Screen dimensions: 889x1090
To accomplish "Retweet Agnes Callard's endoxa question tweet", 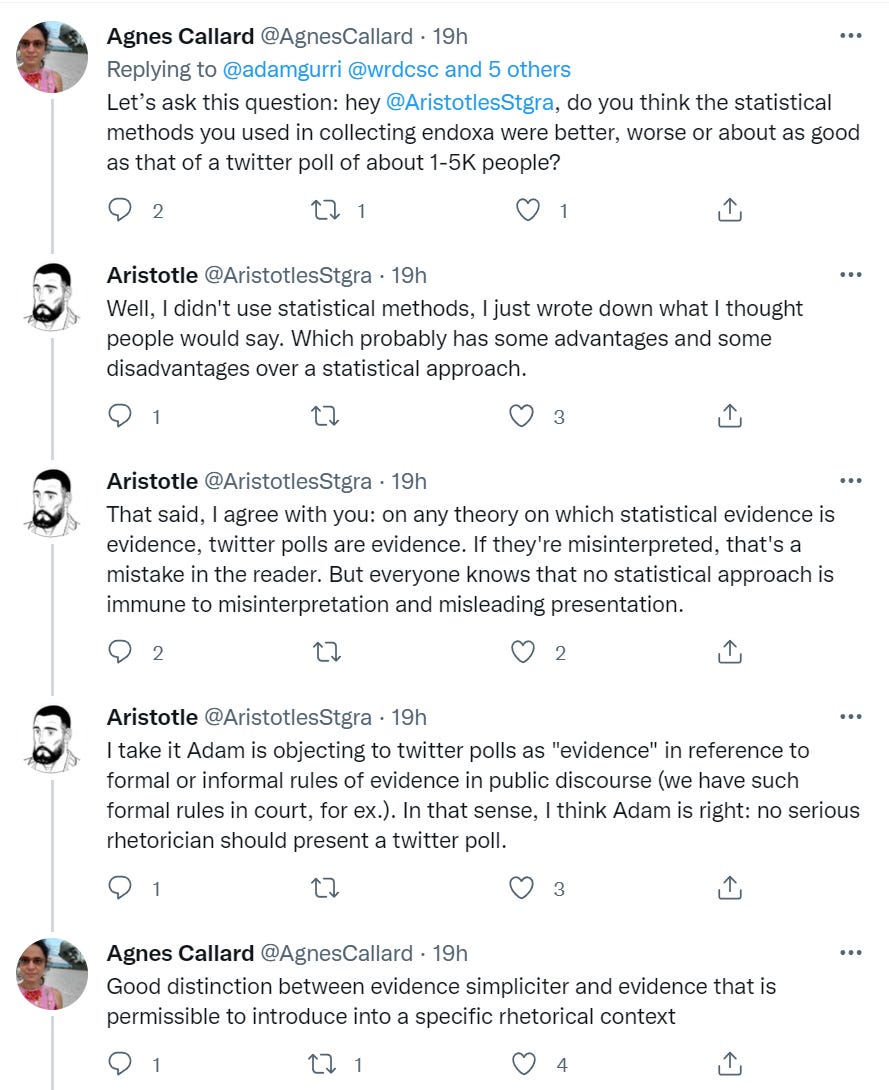I will pos(325,210).
